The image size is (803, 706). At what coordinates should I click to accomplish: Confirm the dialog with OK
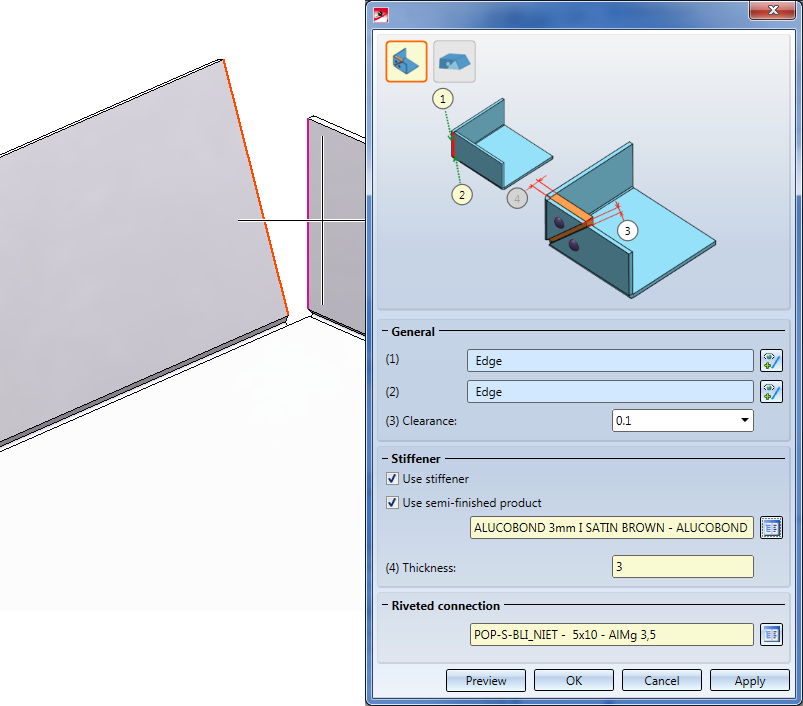click(574, 680)
